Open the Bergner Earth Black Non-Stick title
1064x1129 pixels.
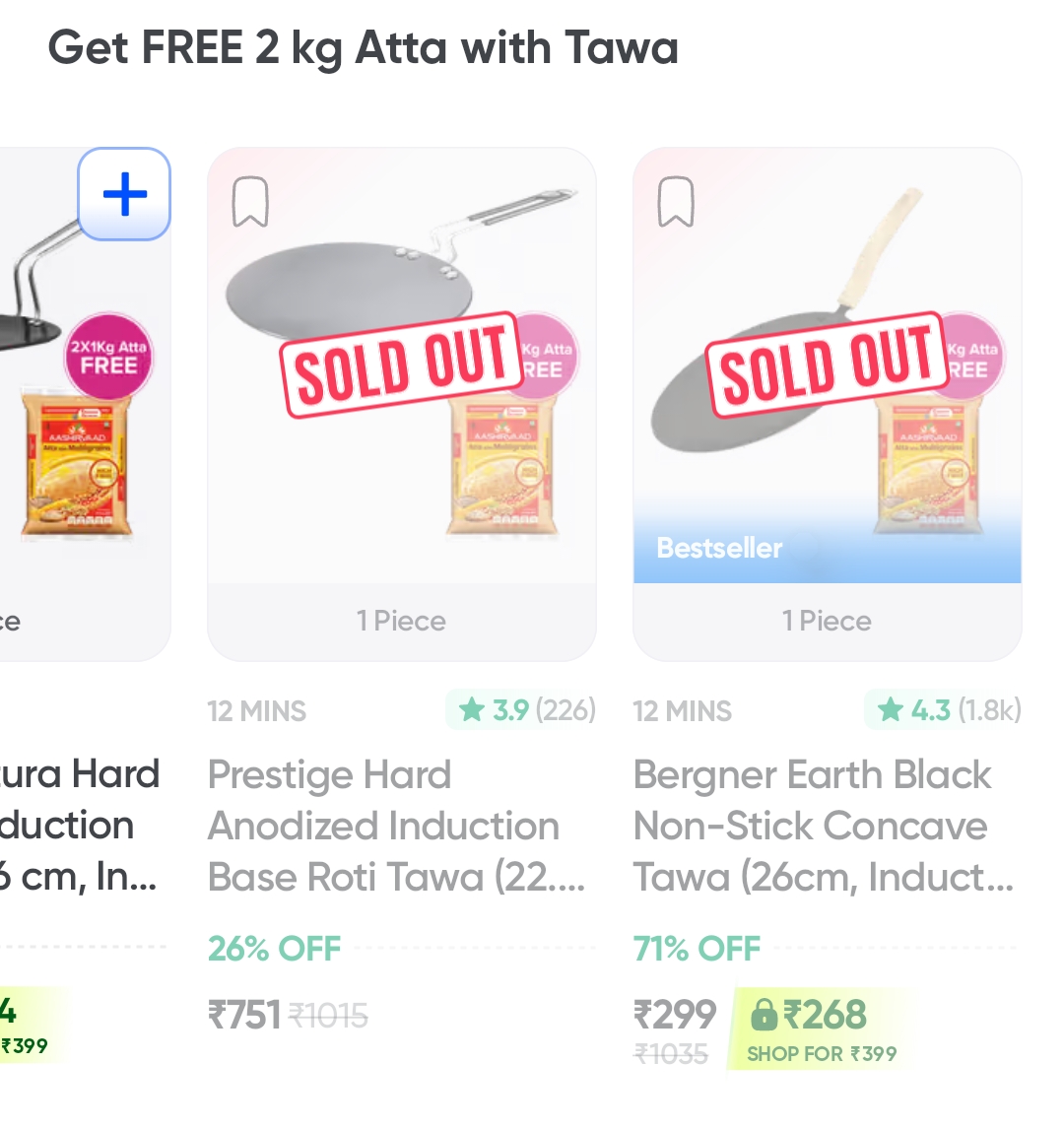coord(822,826)
